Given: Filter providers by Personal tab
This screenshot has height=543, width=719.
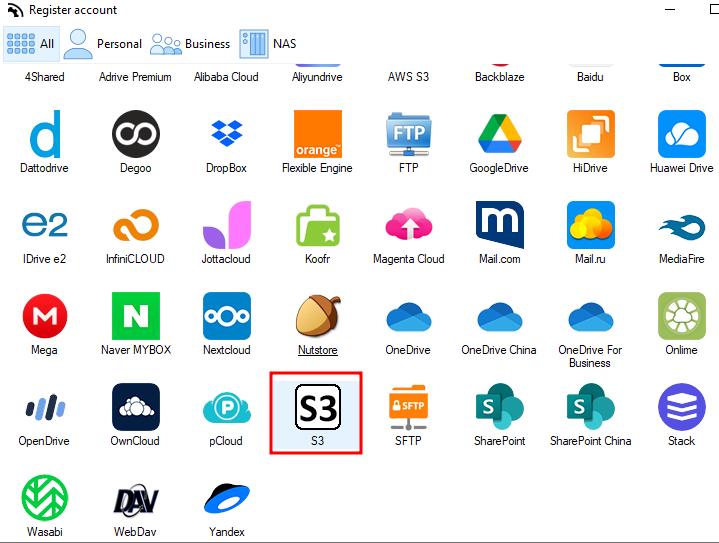Looking at the screenshot, I should click(103, 44).
